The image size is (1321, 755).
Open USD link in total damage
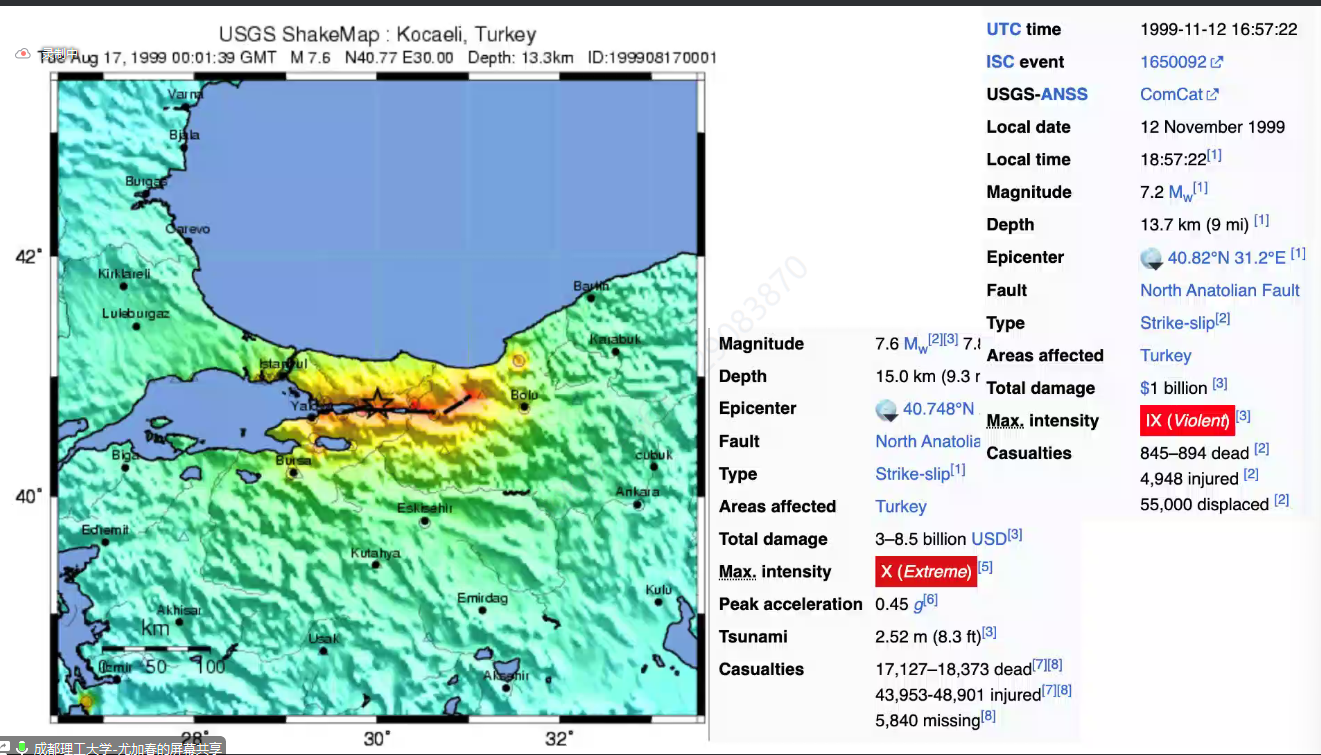(x=989, y=539)
